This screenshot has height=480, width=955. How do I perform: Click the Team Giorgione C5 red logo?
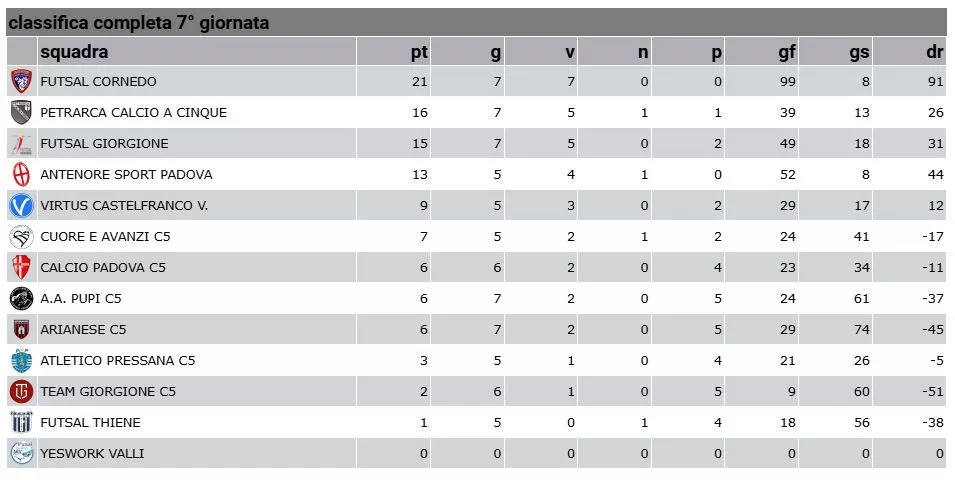coord(21,392)
